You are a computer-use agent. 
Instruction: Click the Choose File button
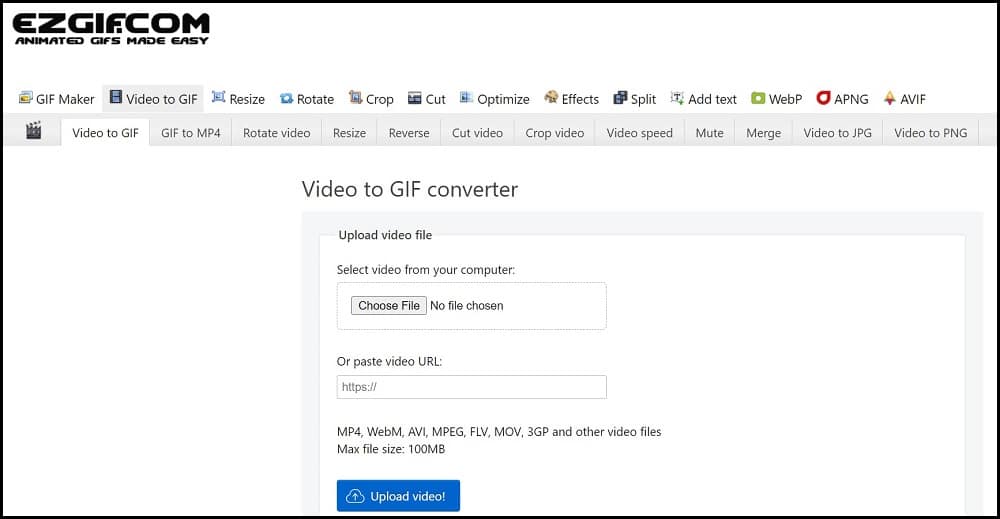pos(388,305)
